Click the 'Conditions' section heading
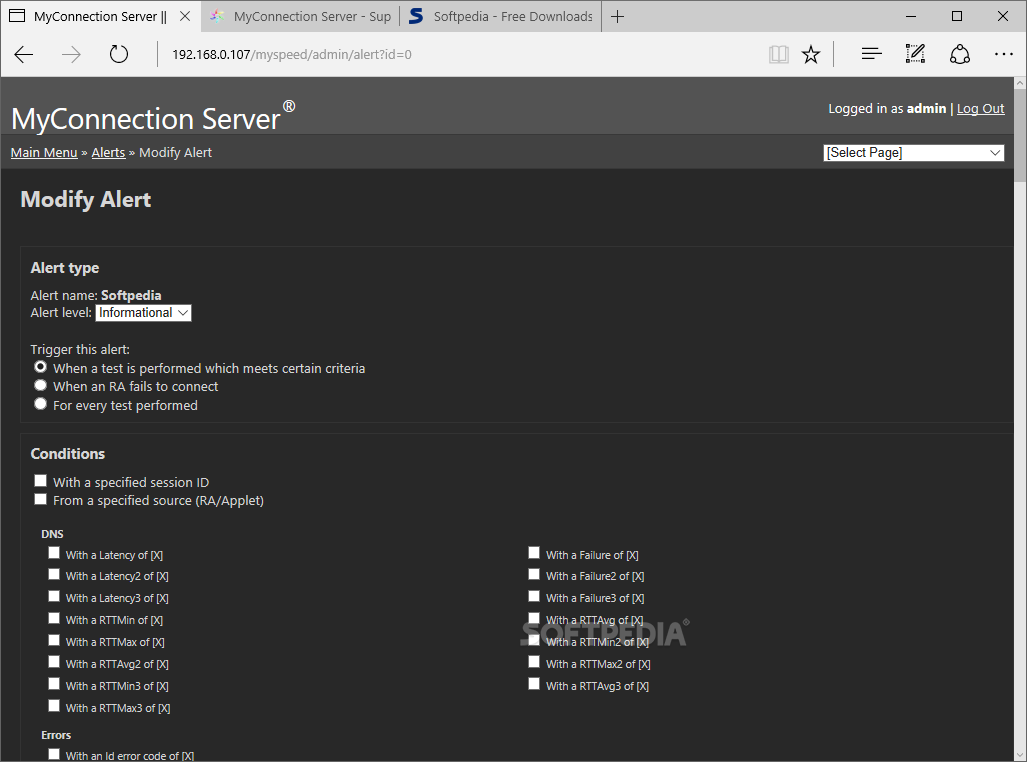Viewport: 1027px width, 762px height. pyautogui.click(x=67, y=454)
